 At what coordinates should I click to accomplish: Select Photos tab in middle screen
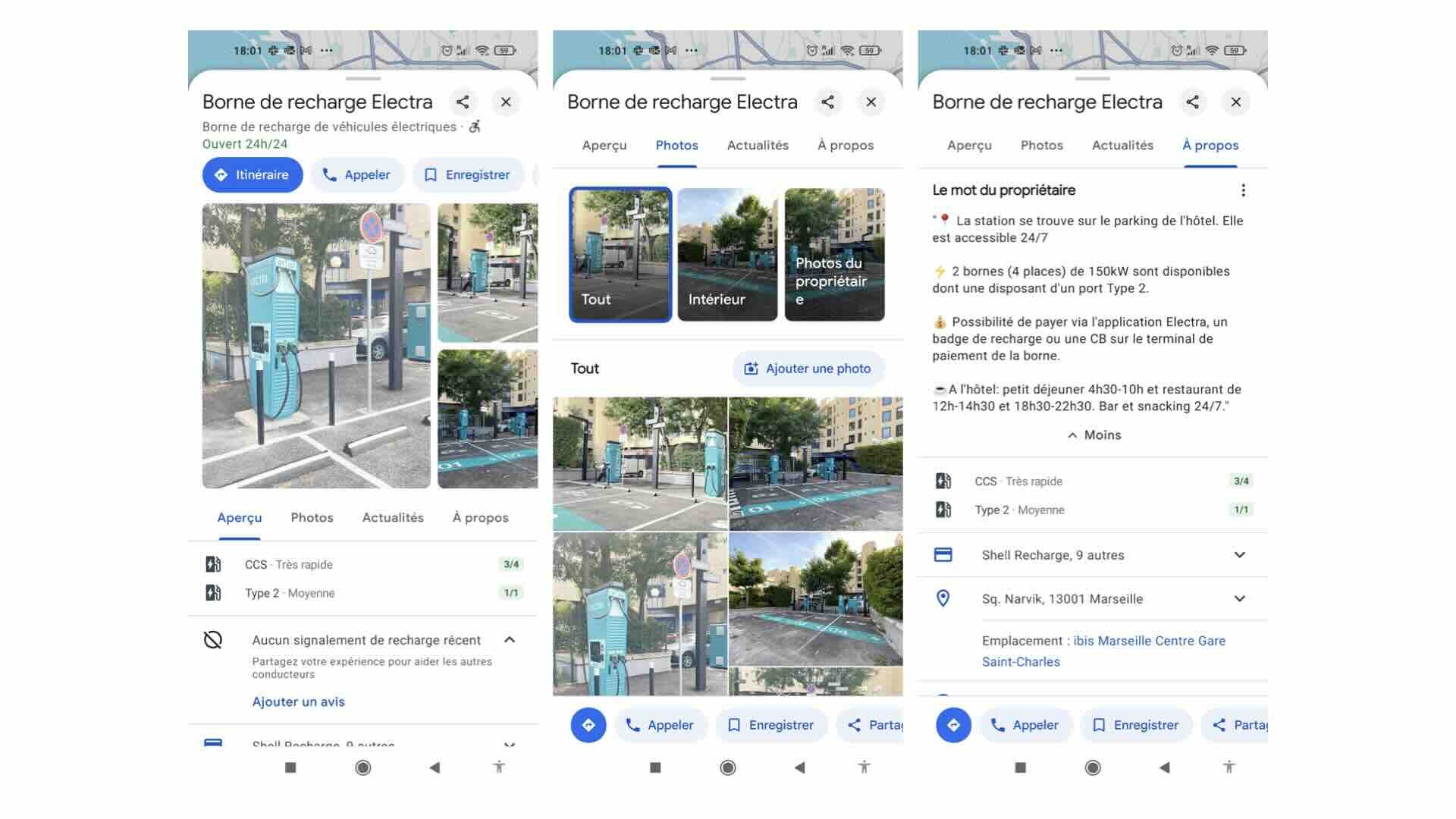point(677,146)
